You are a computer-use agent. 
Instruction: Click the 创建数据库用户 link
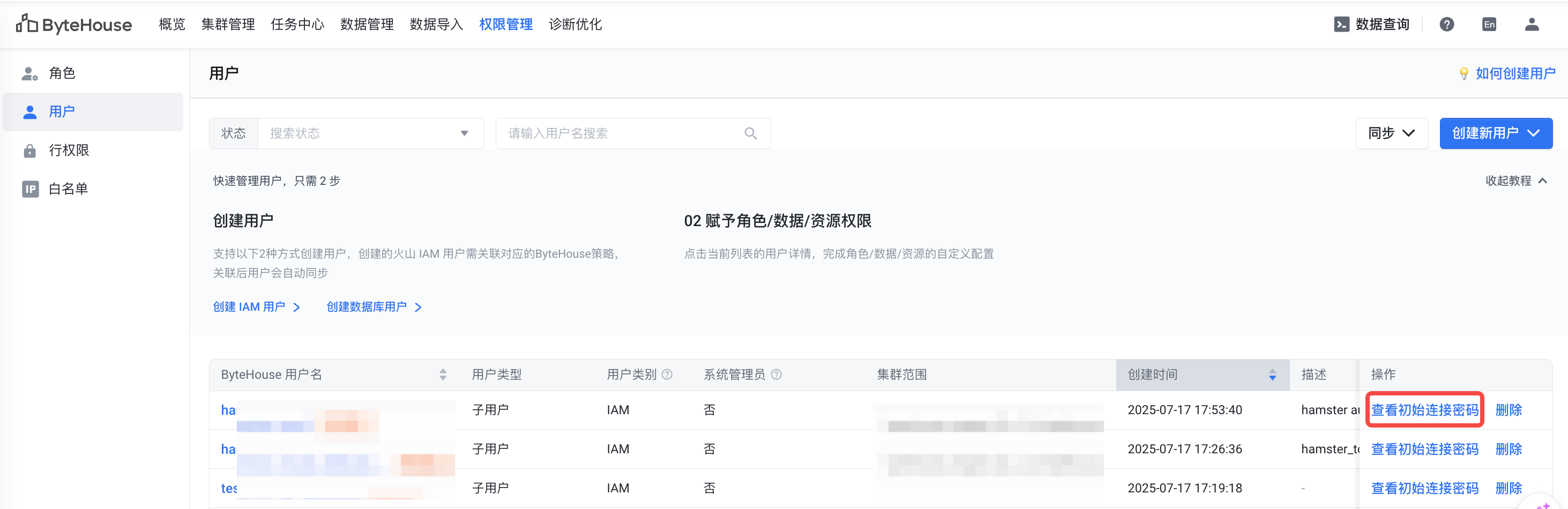click(374, 307)
